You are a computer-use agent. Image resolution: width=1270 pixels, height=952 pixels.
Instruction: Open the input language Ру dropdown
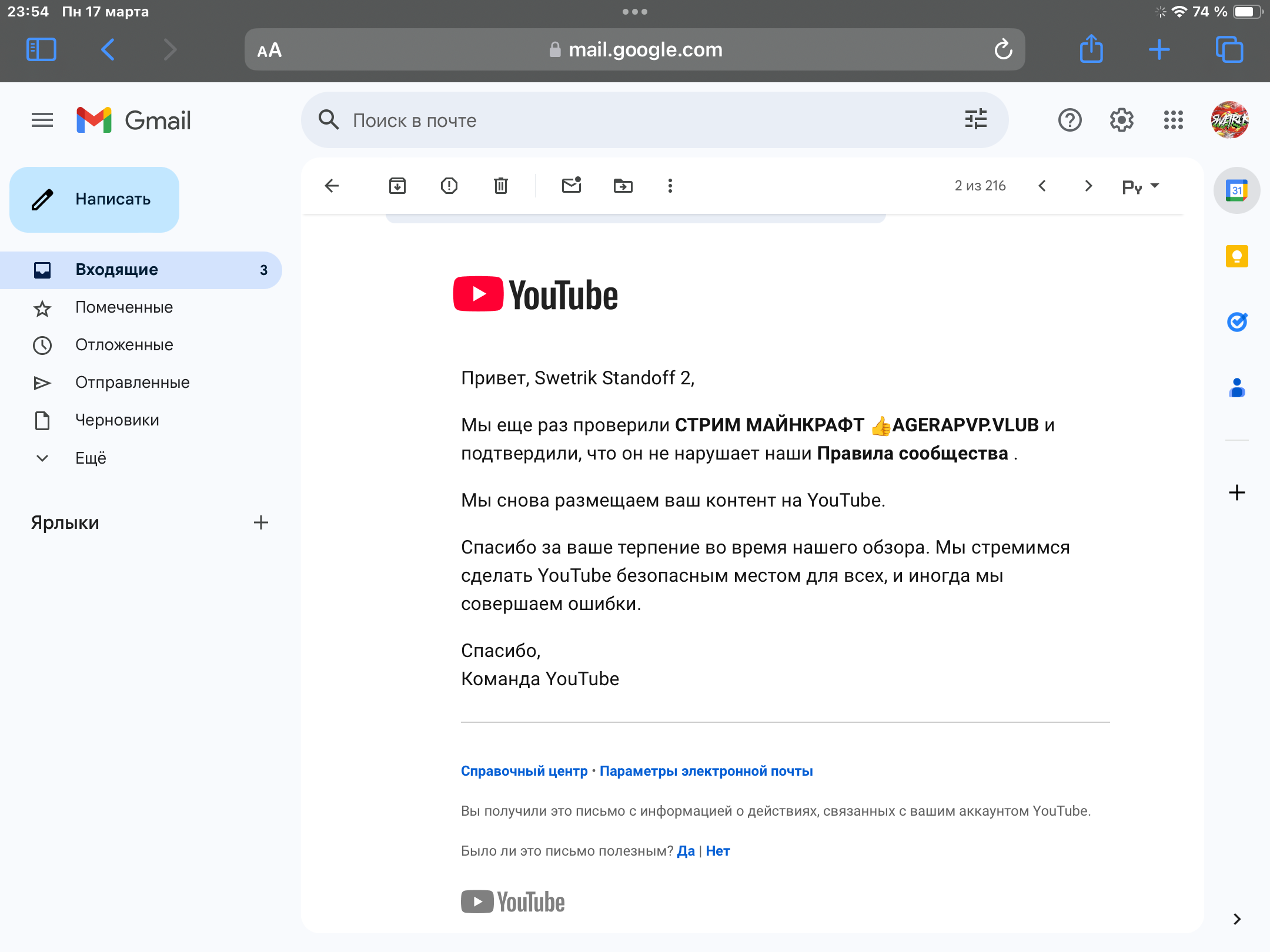[x=1141, y=186]
